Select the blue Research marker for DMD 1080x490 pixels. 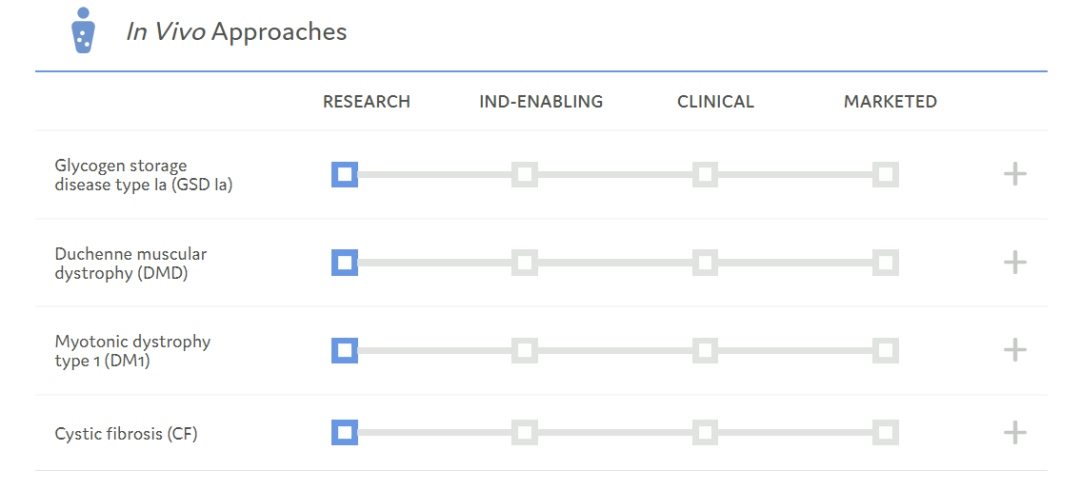coord(344,263)
